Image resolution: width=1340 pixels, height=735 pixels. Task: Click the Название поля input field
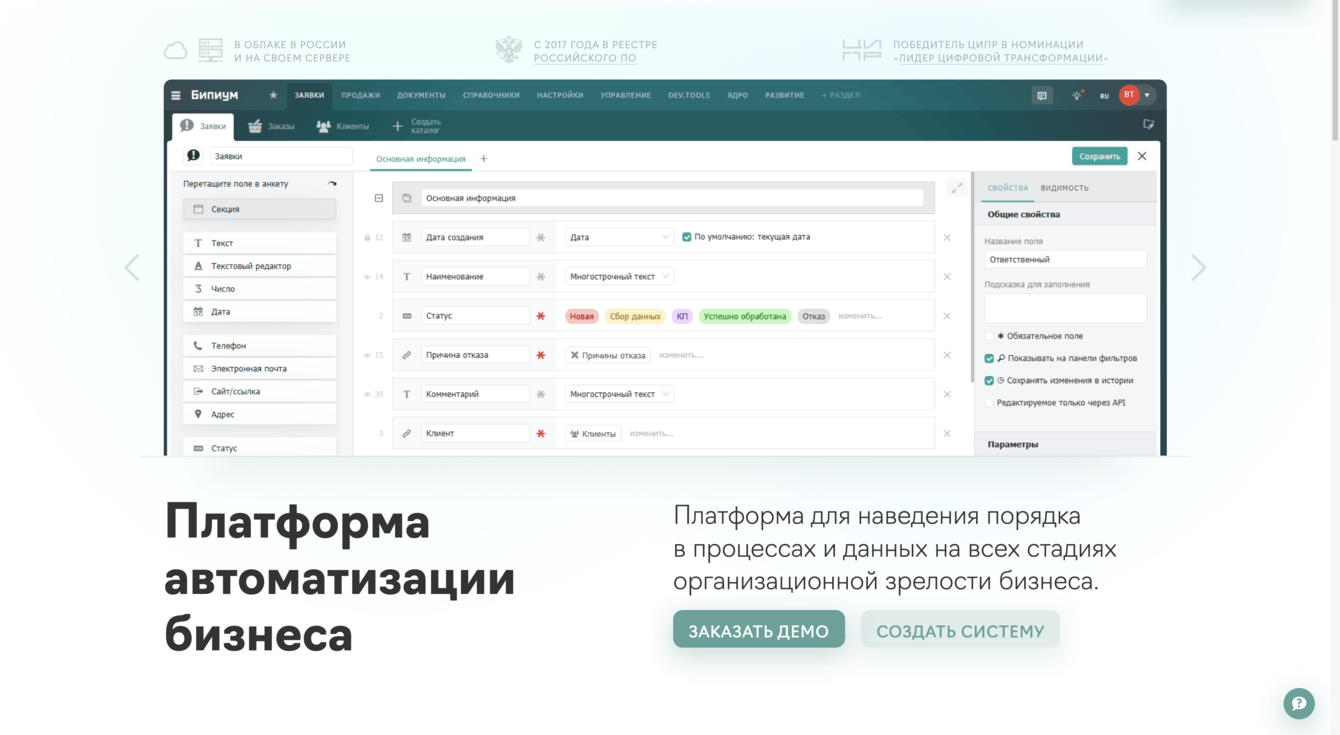click(1065, 259)
